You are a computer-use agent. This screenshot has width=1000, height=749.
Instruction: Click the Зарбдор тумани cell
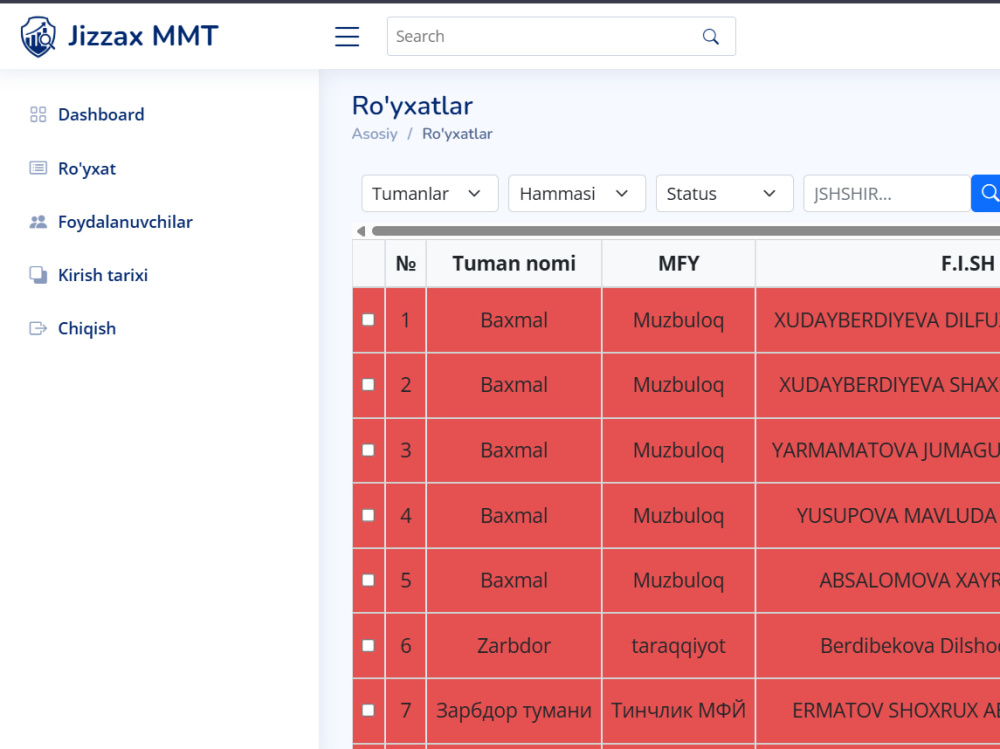[514, 710]
